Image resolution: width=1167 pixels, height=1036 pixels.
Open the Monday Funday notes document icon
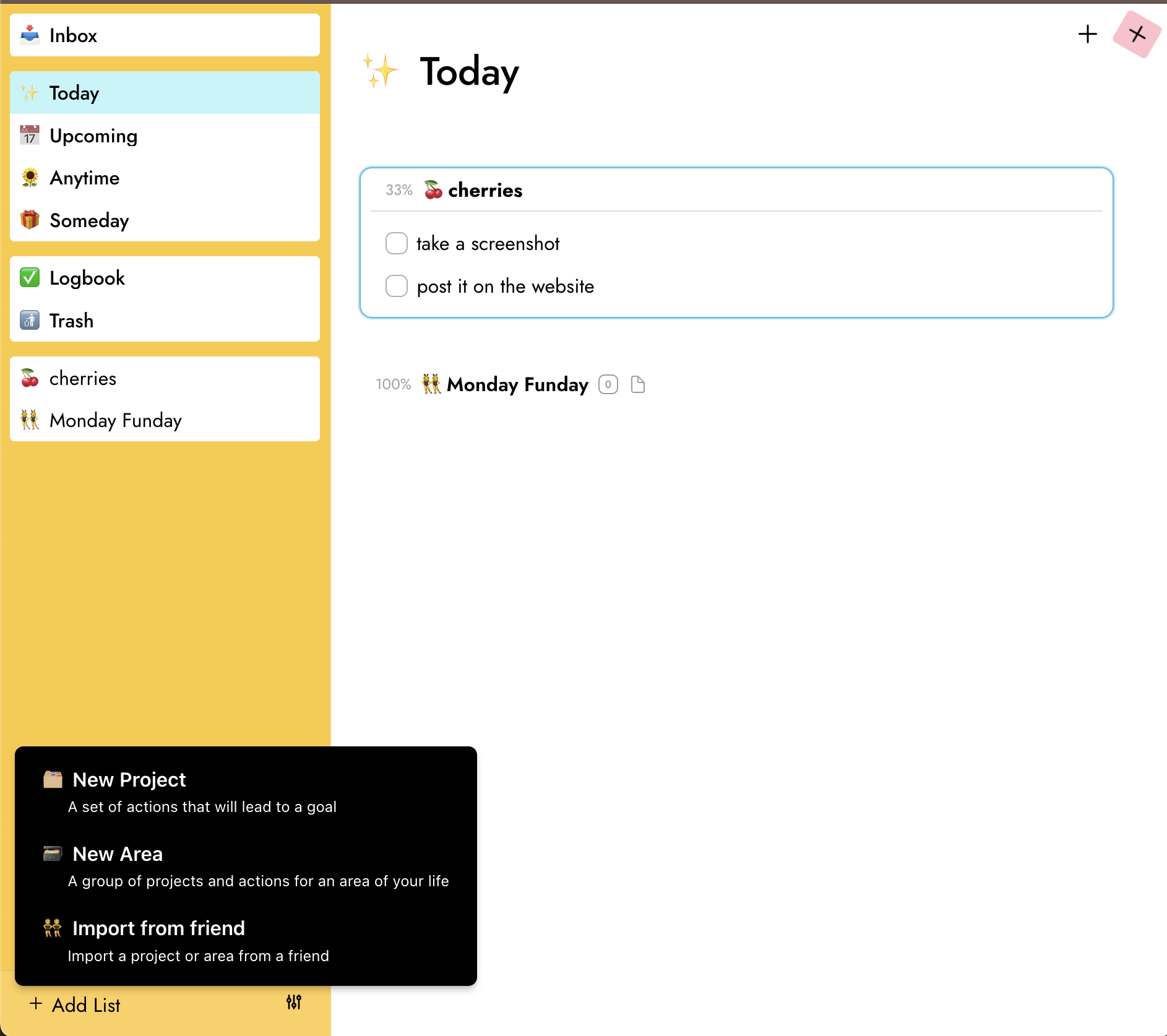click(x=637, y=384)
